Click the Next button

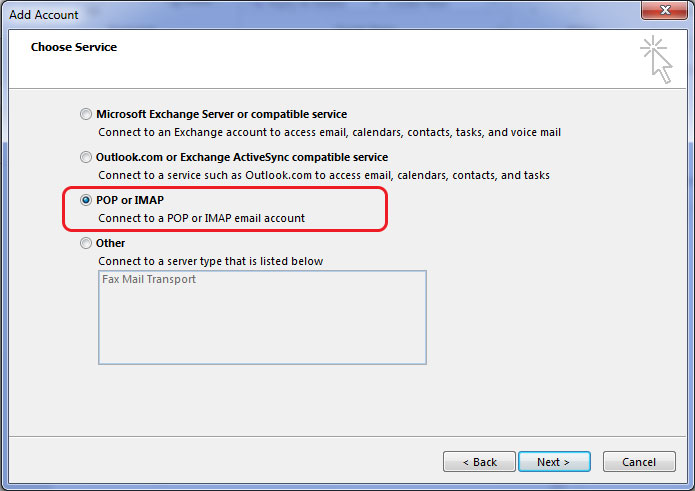tap(554, 462)
